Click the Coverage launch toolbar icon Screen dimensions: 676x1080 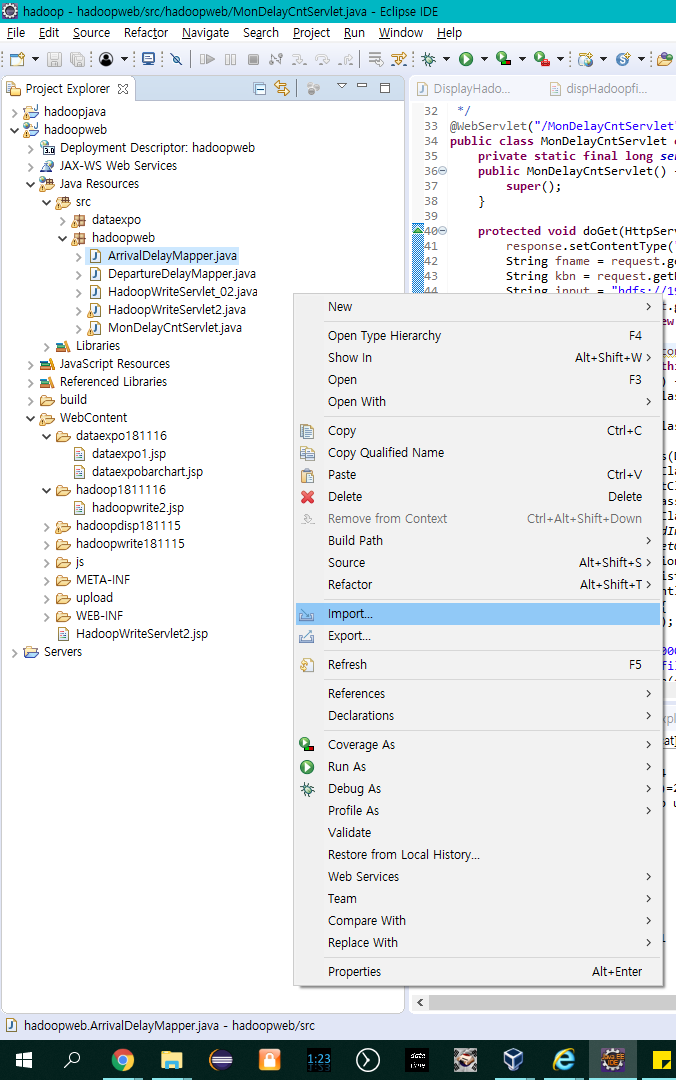(504, 59)
